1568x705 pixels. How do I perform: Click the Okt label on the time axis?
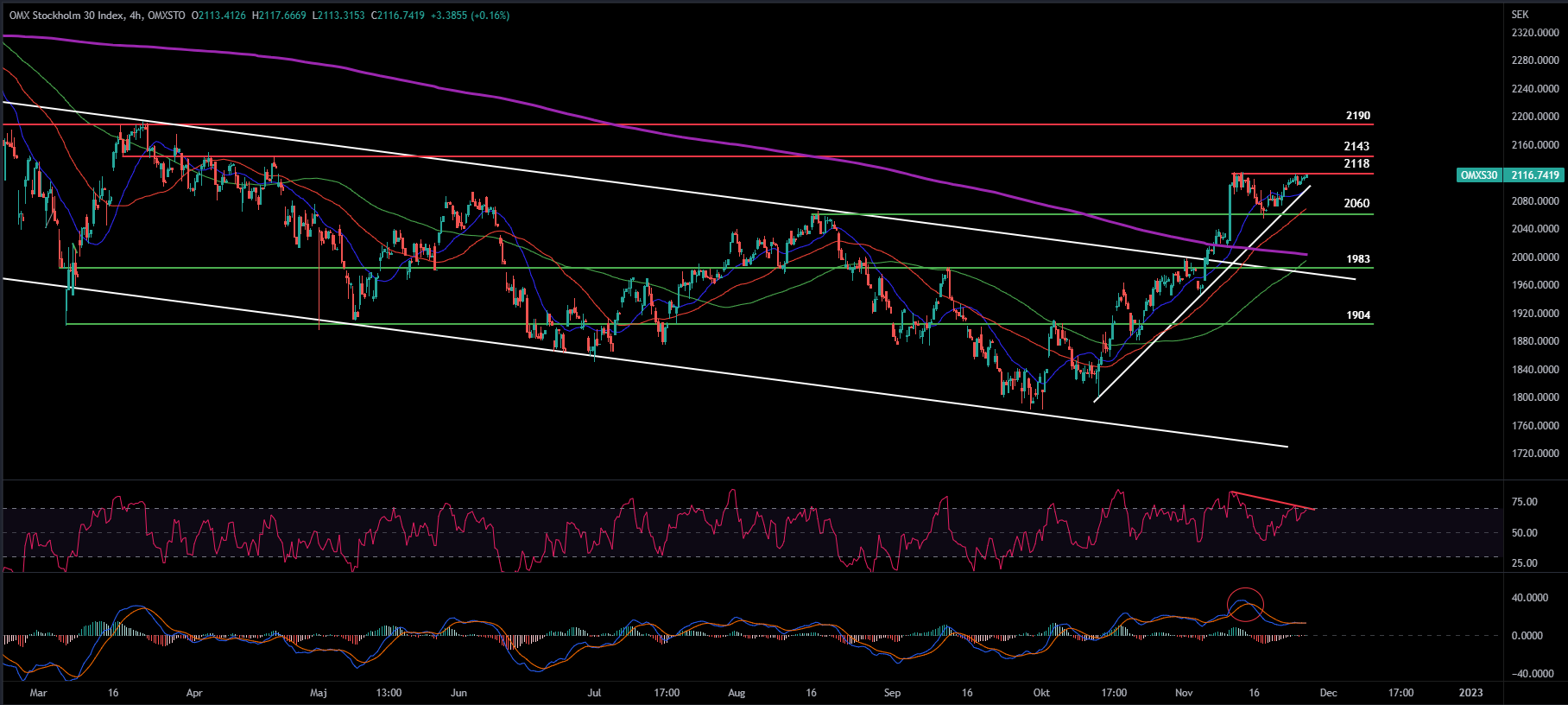[1041, 693]
